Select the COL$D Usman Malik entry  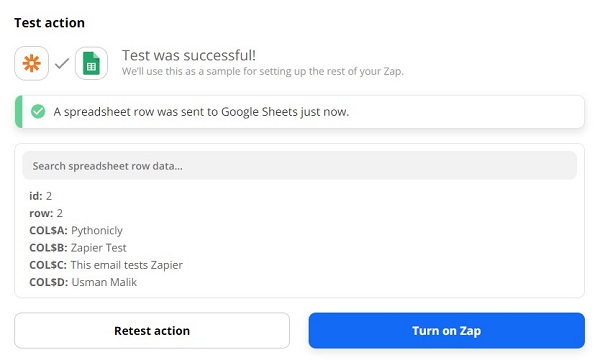click(x=83, y=282)
